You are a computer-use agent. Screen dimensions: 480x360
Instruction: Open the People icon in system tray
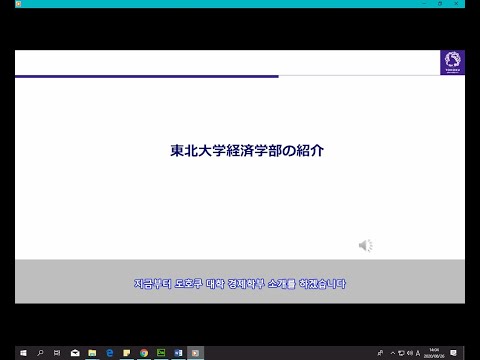[x=380, y=353]
